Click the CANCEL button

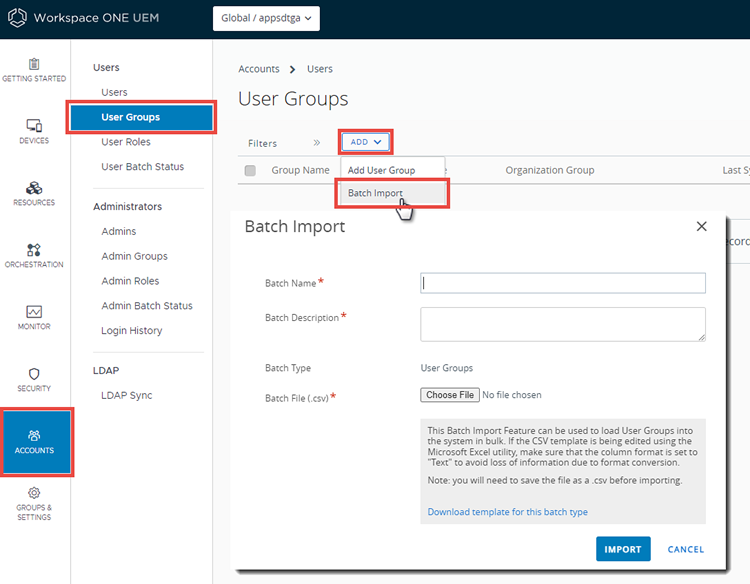(685, 550)
